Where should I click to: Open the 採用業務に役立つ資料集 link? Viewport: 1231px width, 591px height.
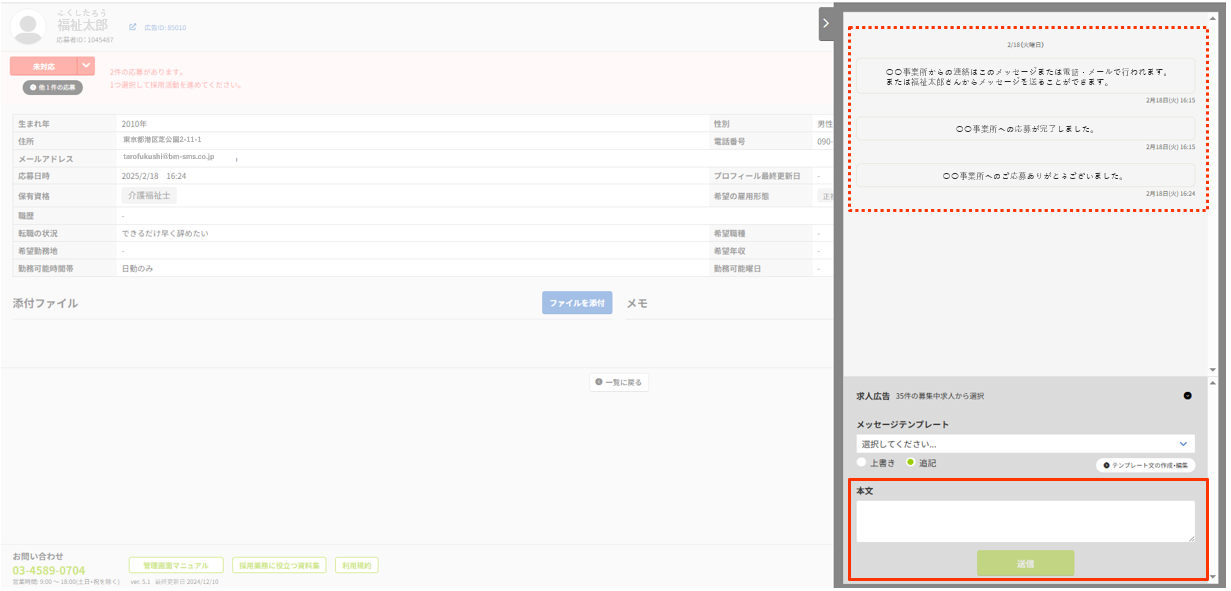(x=279, y=566)
